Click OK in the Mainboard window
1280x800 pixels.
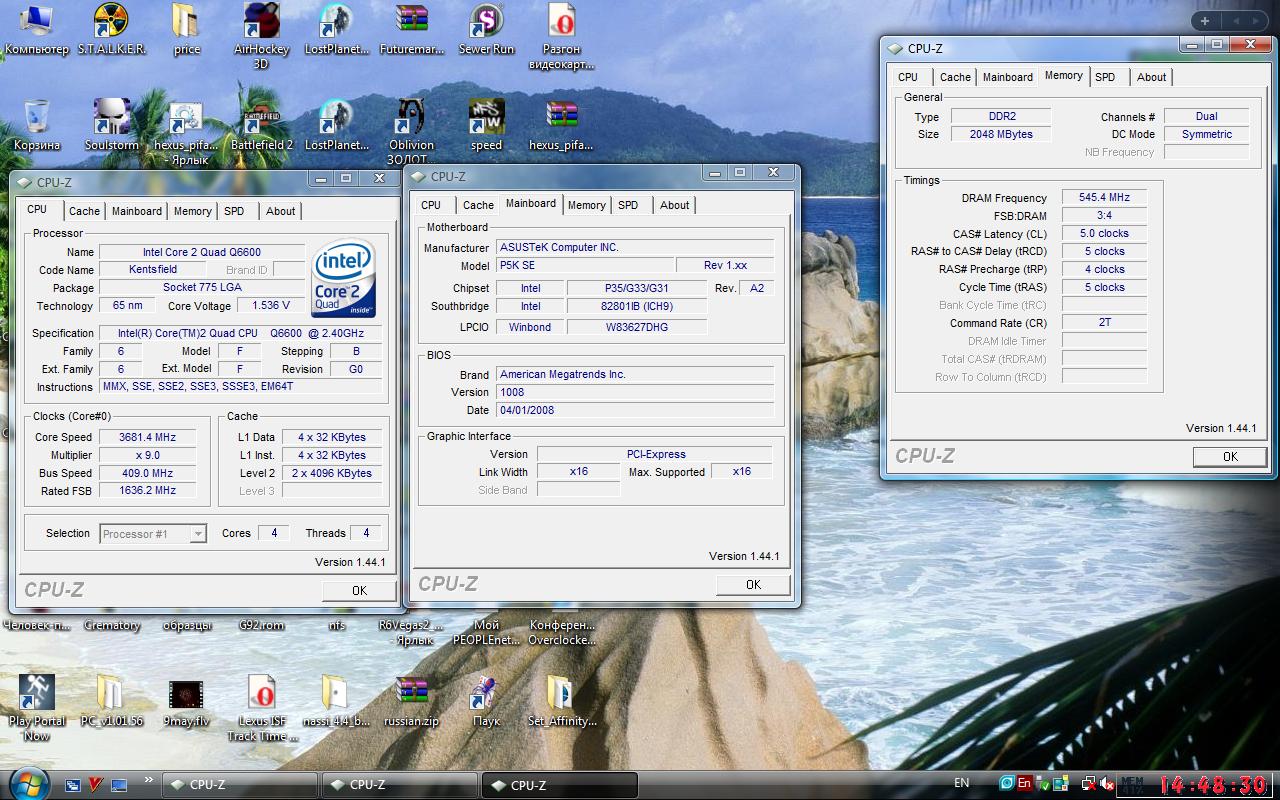coord(753,584)
